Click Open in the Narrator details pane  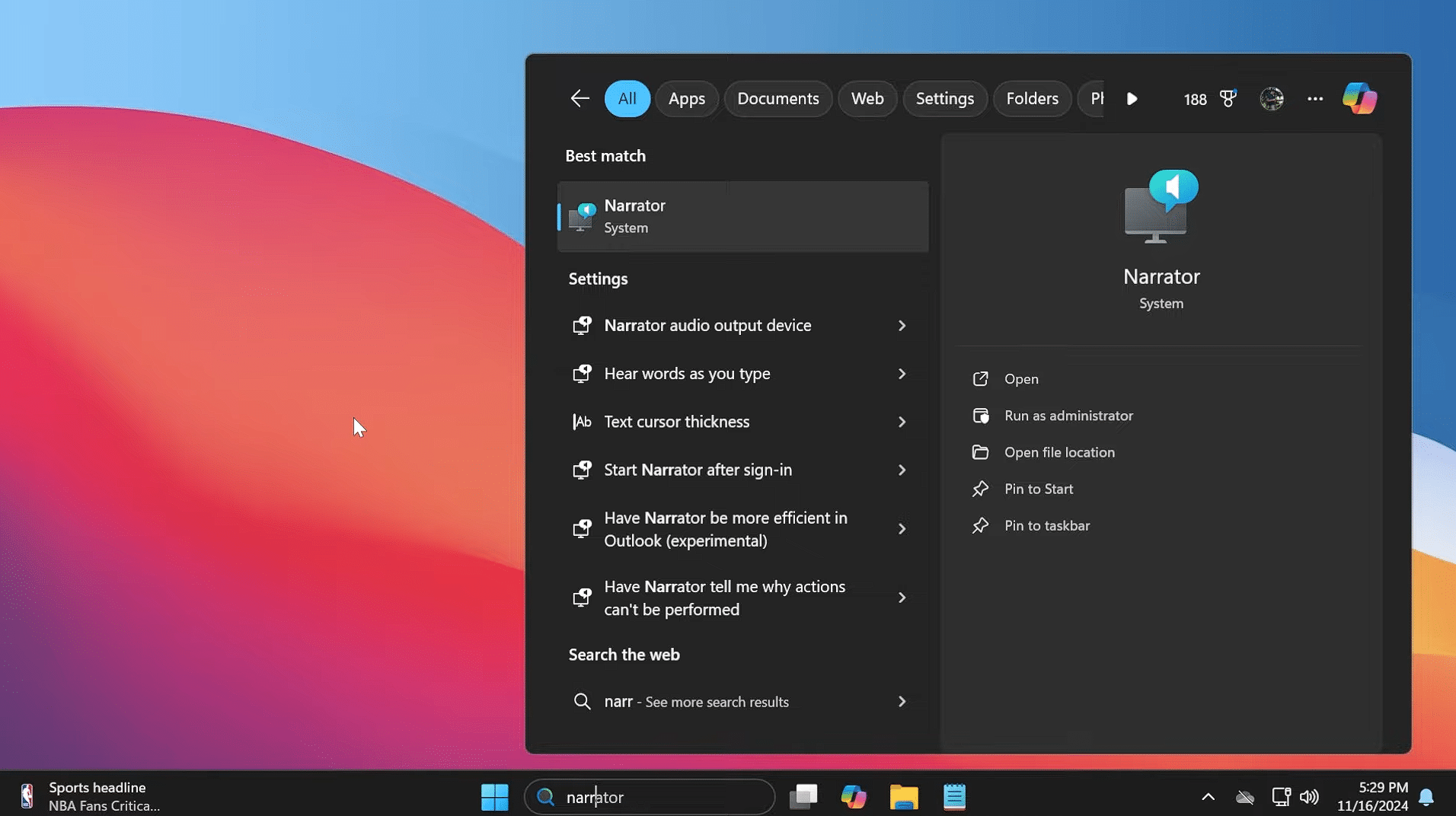pyautogui.click(x=1021, y=379)
